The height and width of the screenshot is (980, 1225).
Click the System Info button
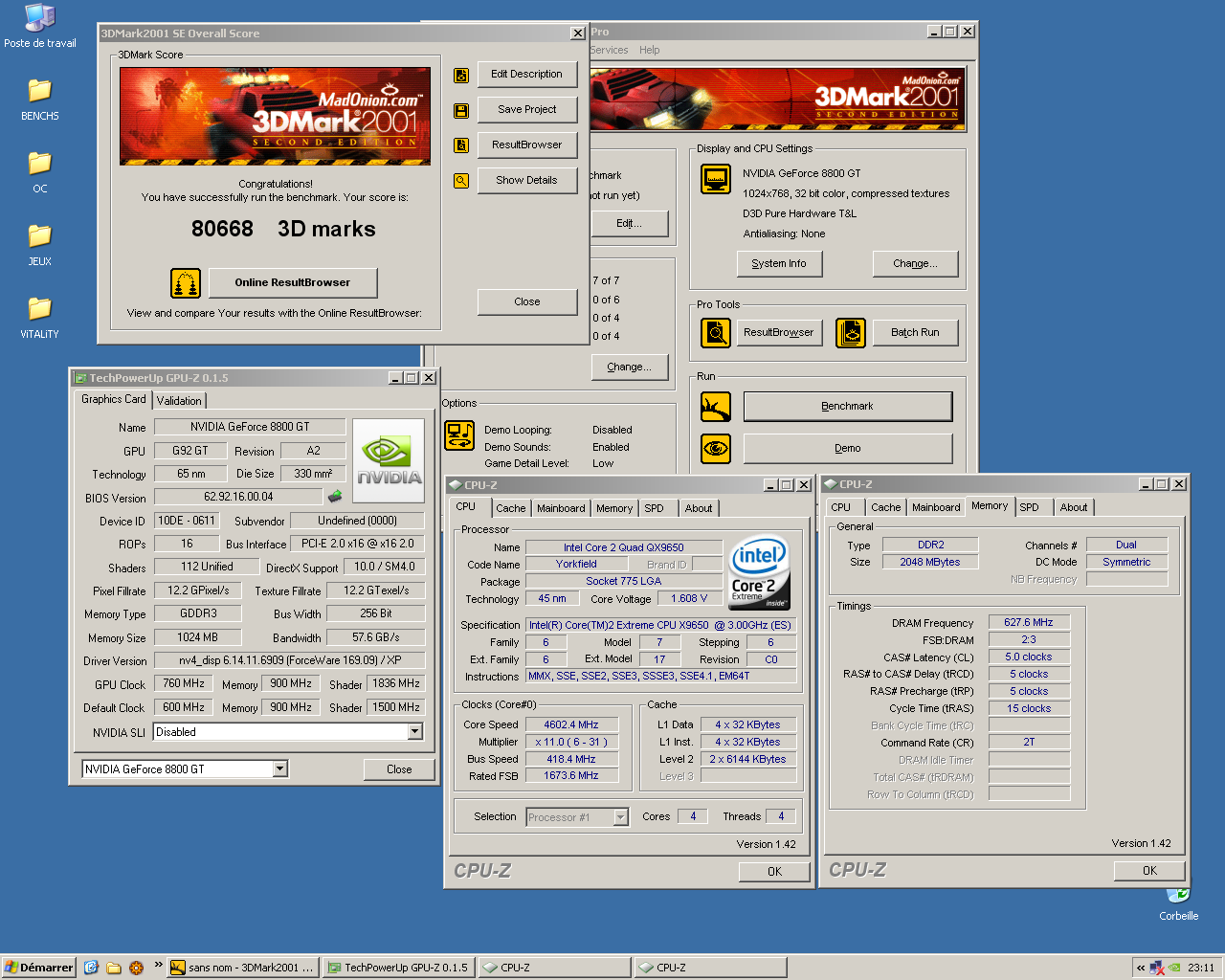click(779, 264)
